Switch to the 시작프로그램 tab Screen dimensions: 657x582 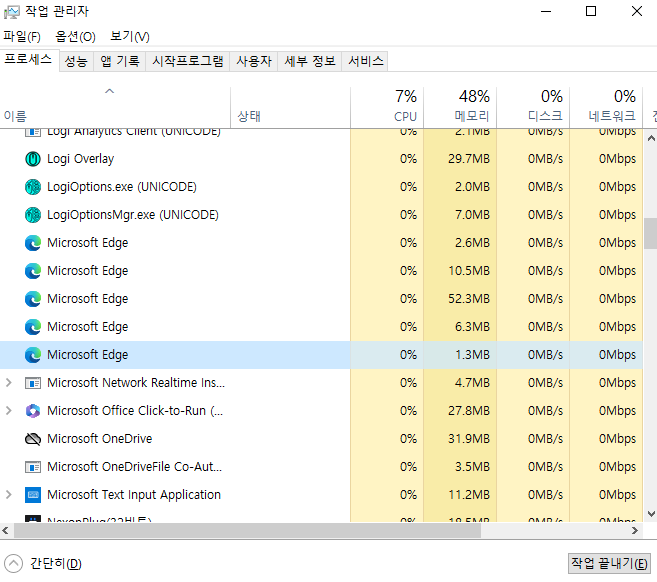click(x=188, y=62)
